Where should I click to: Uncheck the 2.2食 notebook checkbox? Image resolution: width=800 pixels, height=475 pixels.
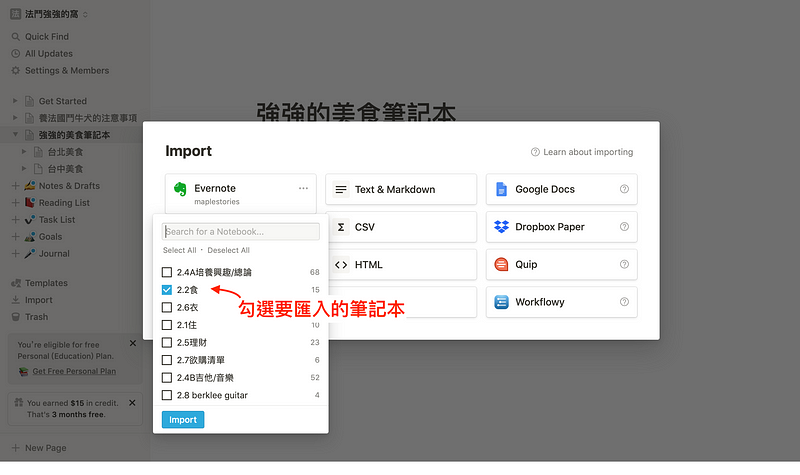point(167,290)
